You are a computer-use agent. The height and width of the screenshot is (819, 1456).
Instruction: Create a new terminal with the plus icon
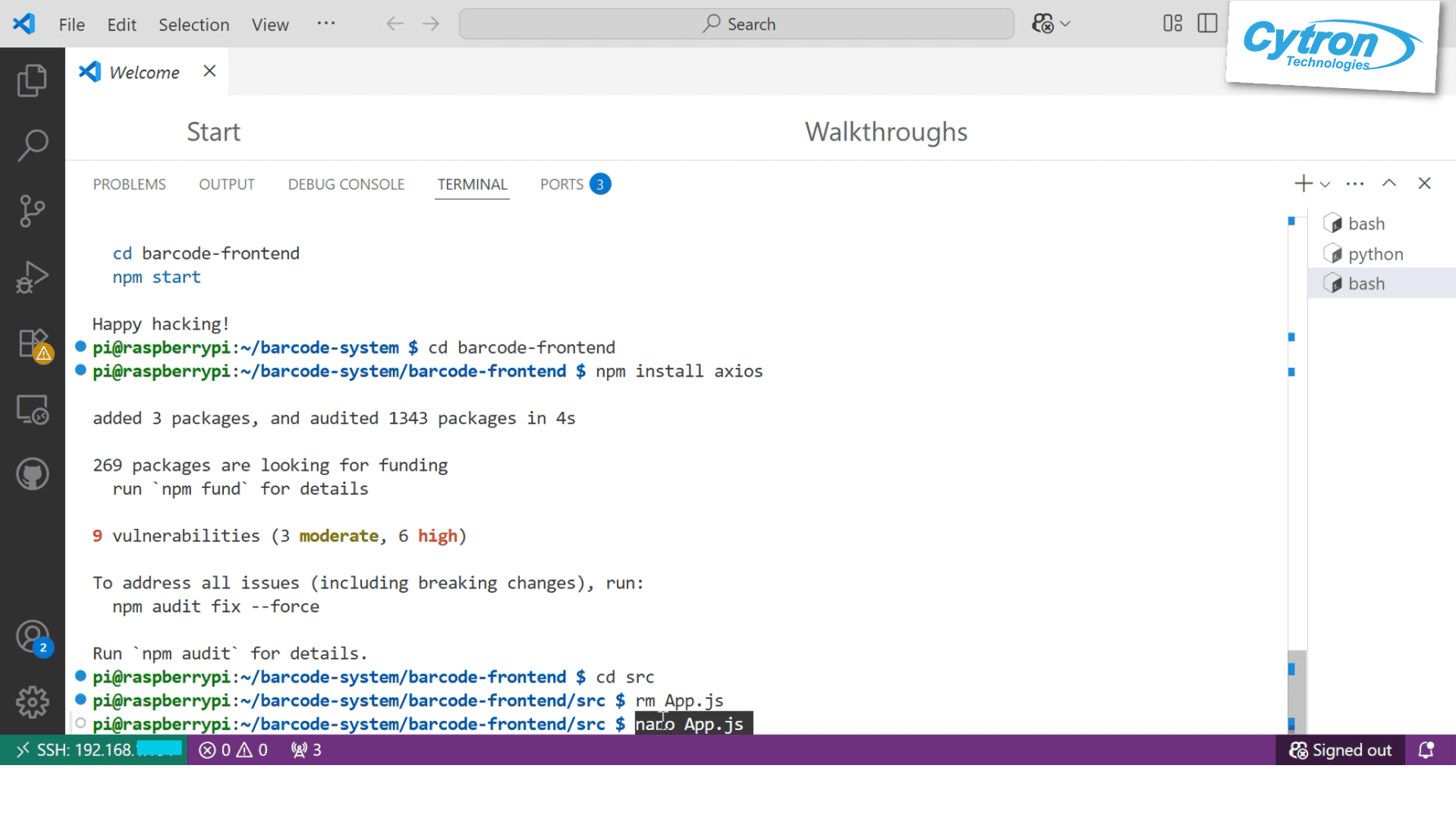pos(1302,183)
